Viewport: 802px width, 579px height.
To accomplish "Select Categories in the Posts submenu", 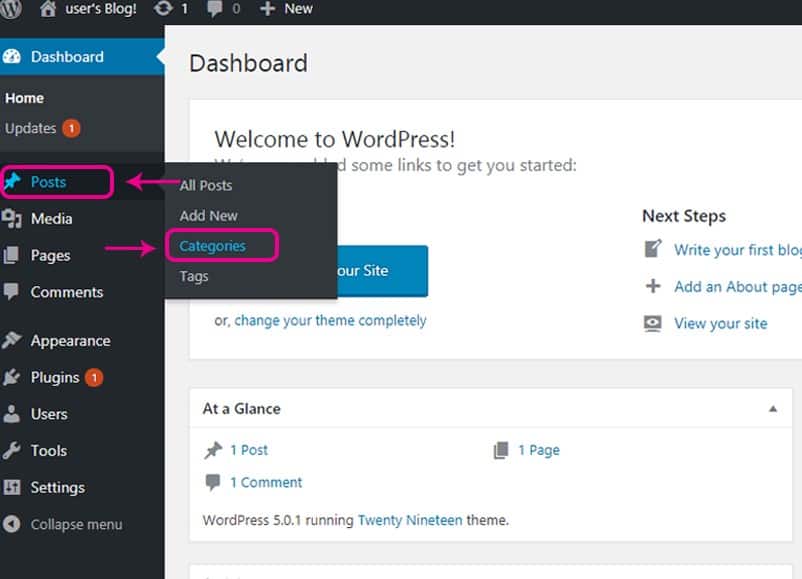I will click(x=212, y=246).
